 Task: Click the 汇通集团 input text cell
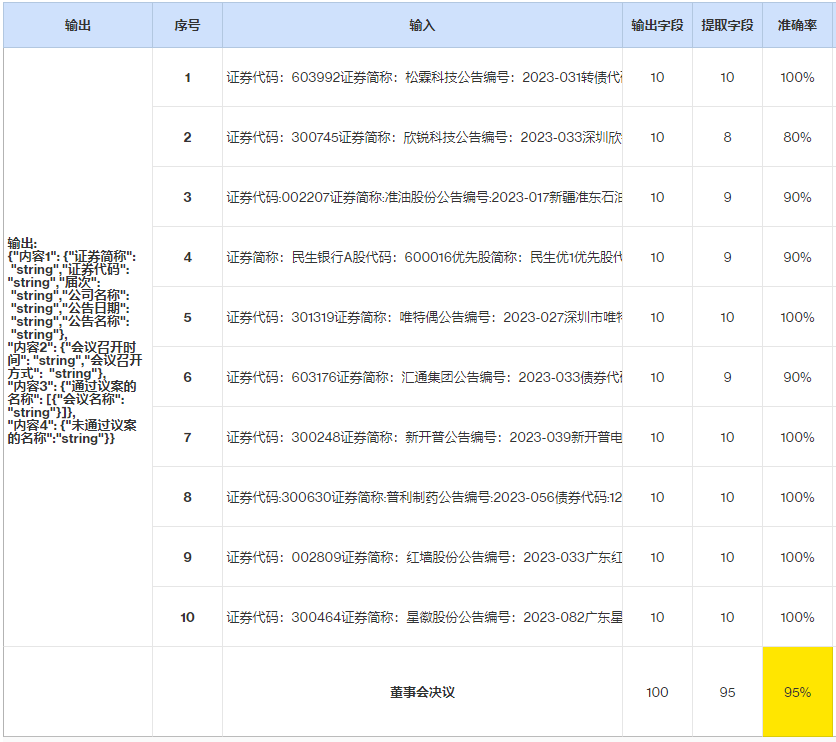click(422, 377)
